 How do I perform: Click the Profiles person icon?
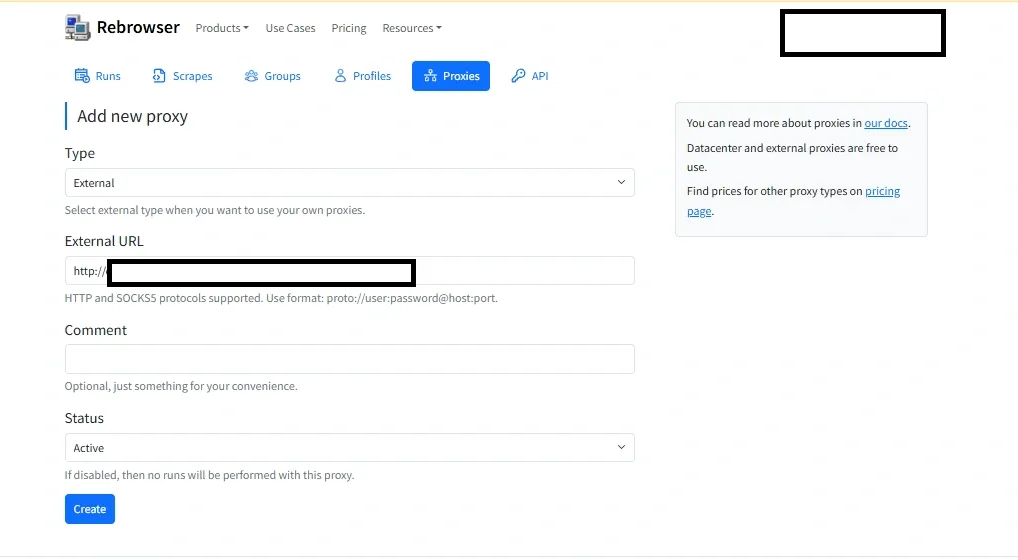coord(340,75)
